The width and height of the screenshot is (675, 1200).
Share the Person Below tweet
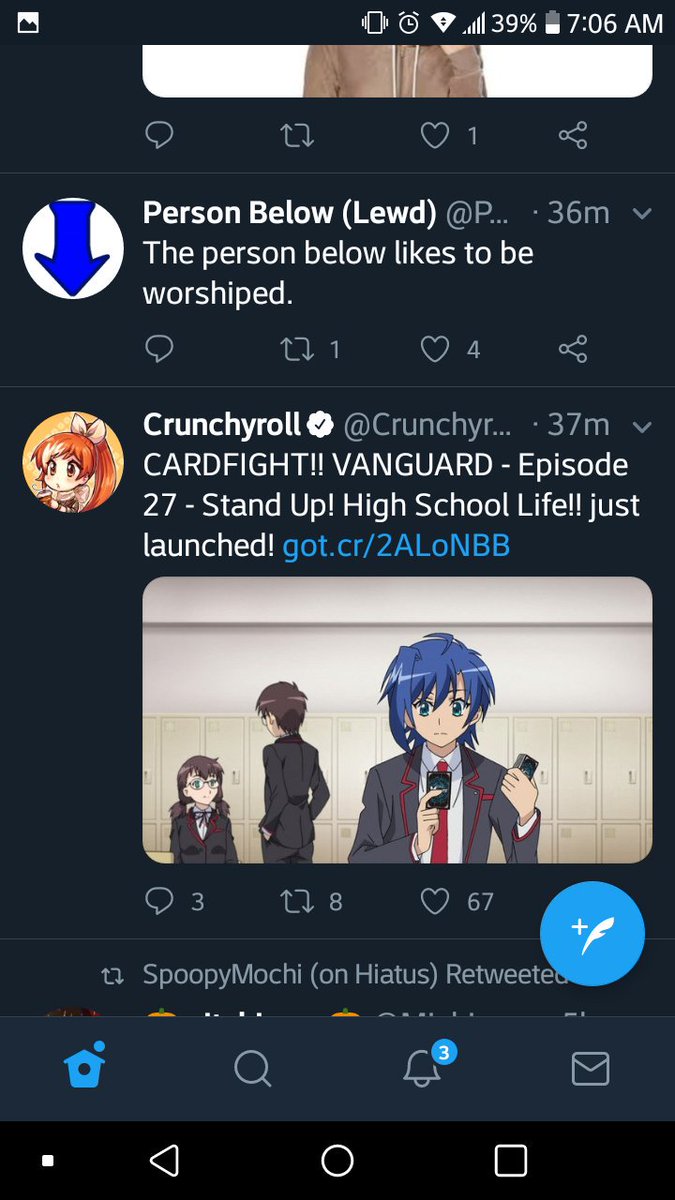click(x=573, y=348)
